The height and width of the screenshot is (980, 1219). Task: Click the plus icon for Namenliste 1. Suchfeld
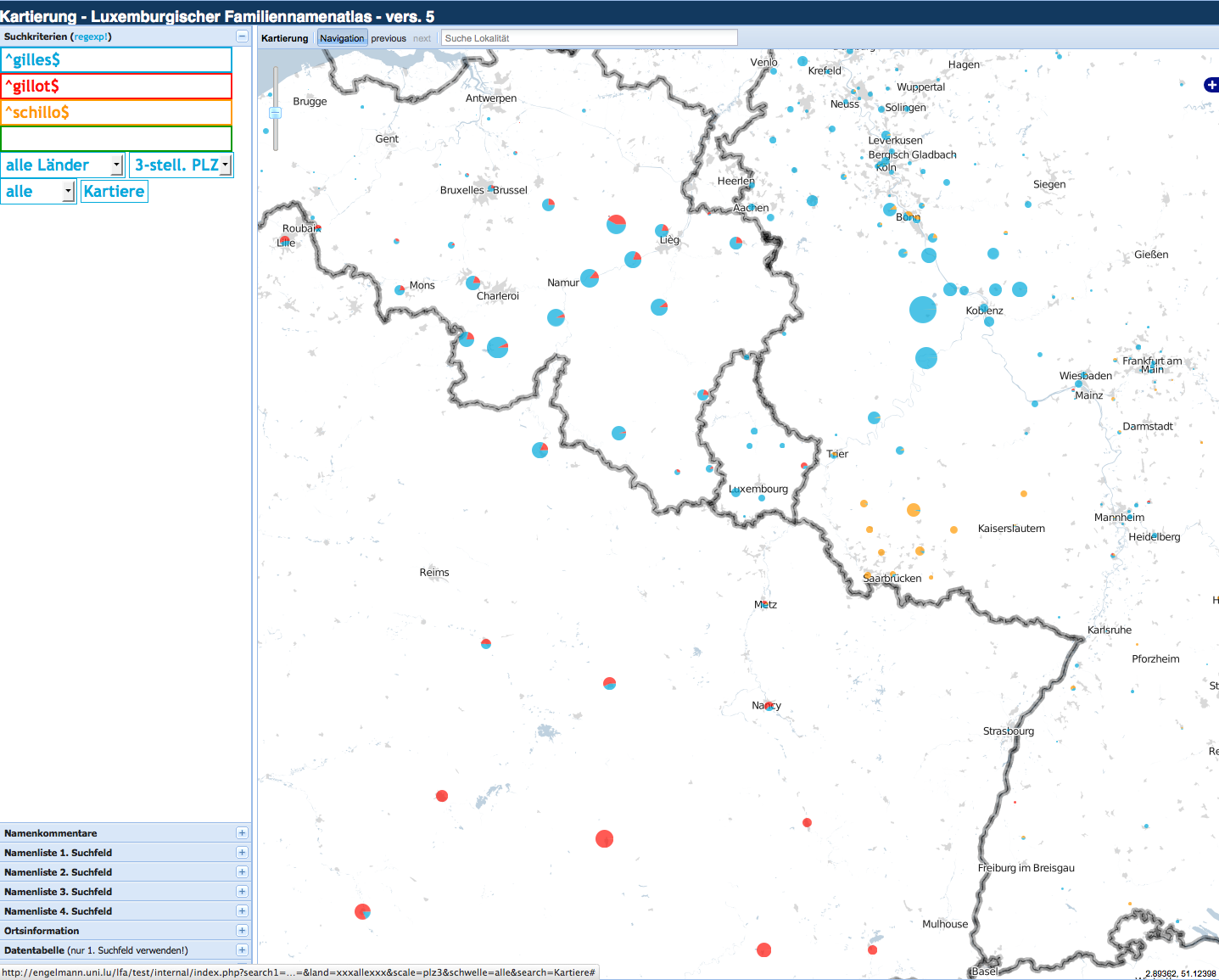coord(242,853)
